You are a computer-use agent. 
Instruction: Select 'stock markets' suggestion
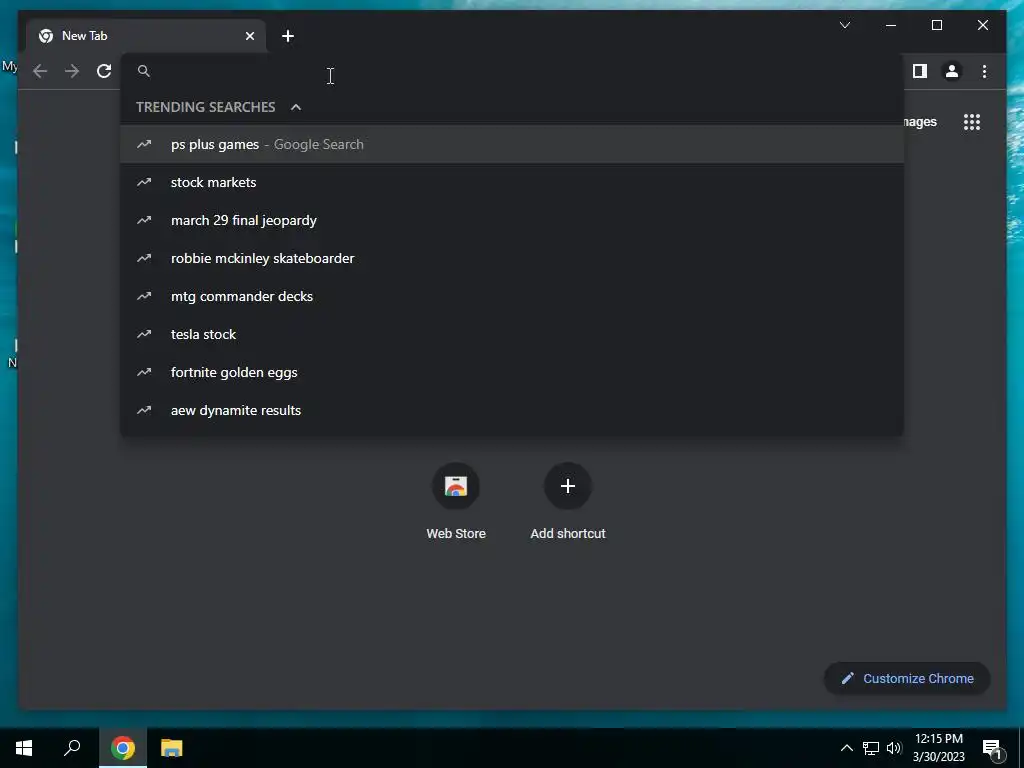coord(512,182)
